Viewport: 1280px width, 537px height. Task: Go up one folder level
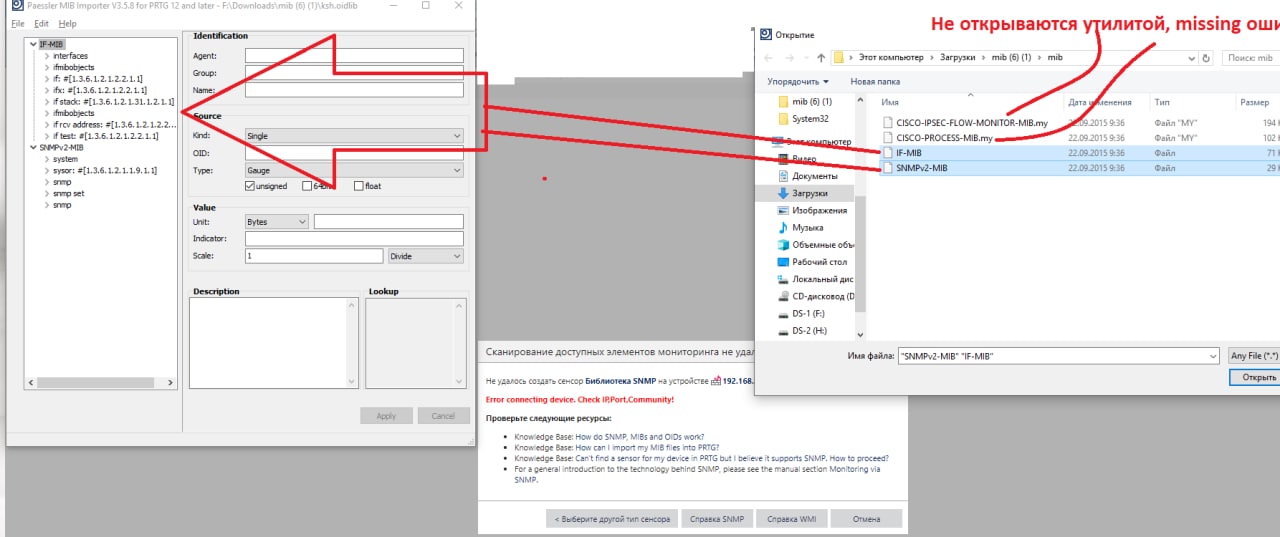click(821, 57)
